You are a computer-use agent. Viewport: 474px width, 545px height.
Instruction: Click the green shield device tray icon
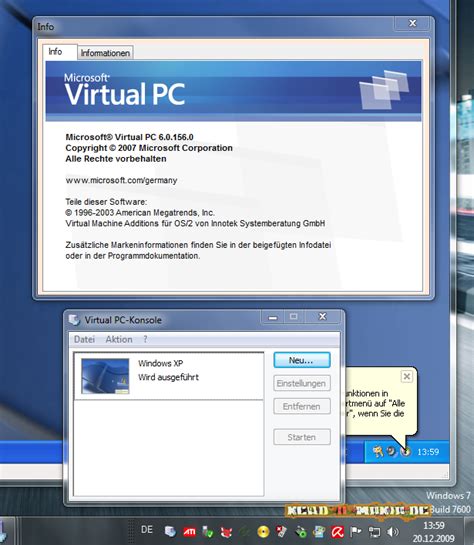[x=208, y=531]
